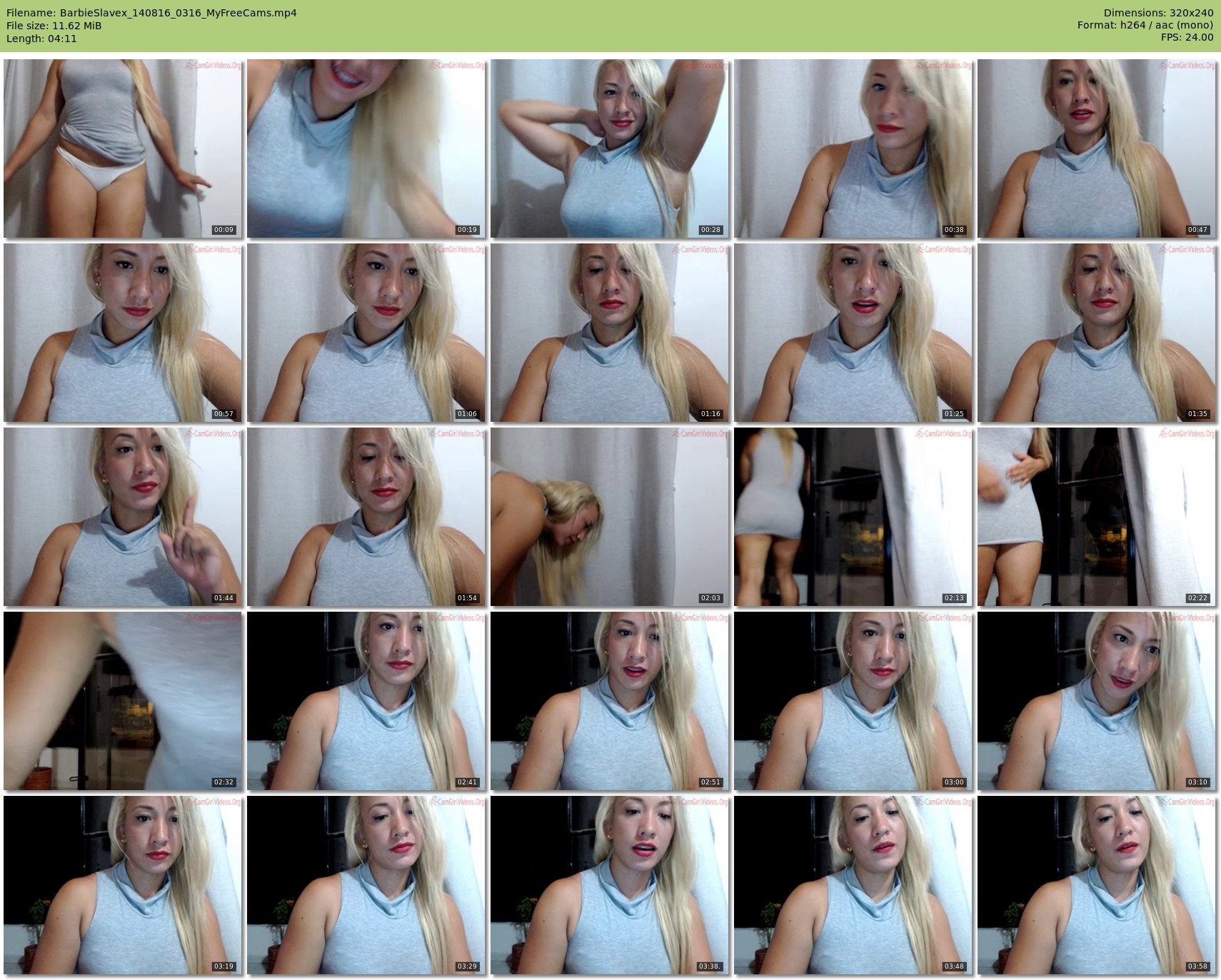
Task: Click the Dimensions 320x240 text
Action: 1158,13
